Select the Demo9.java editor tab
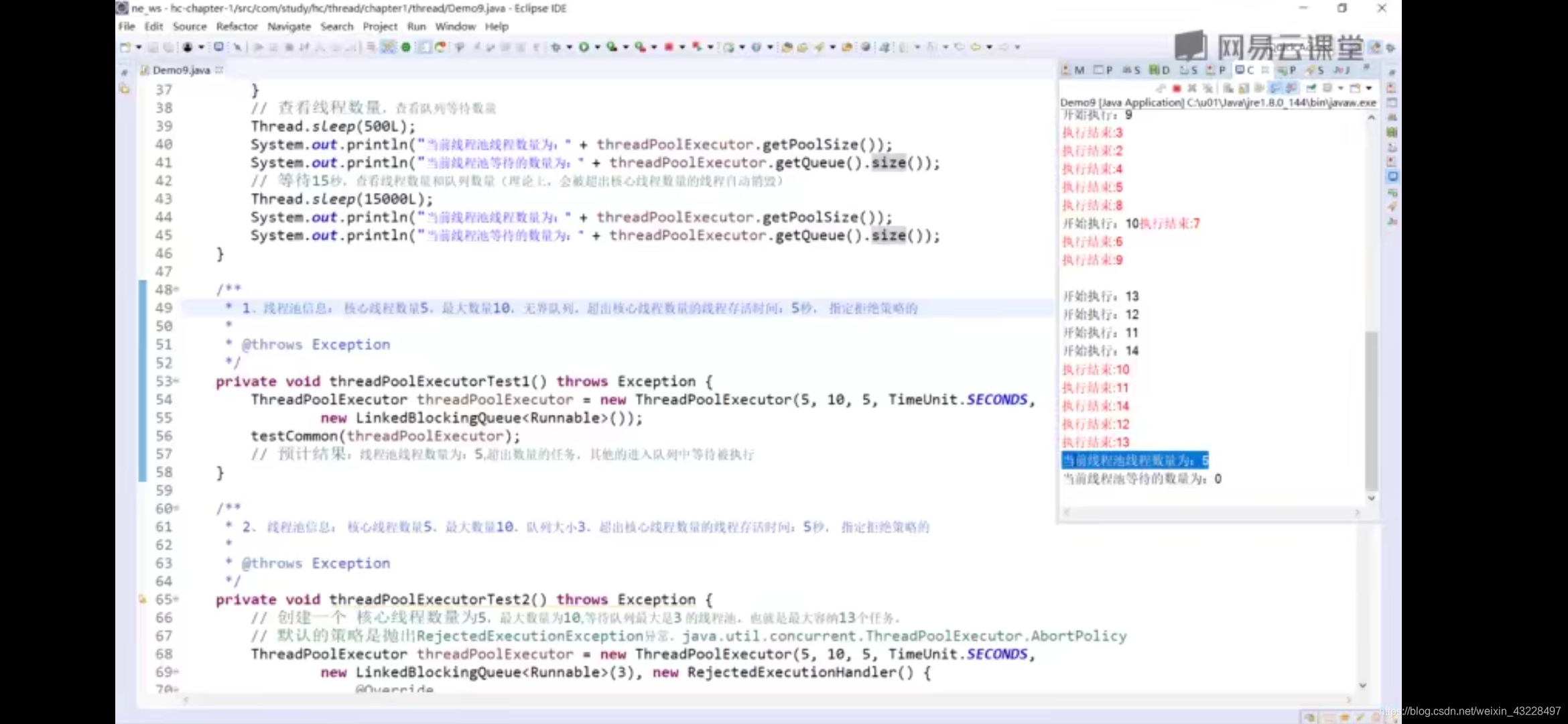 pos(181,70)
